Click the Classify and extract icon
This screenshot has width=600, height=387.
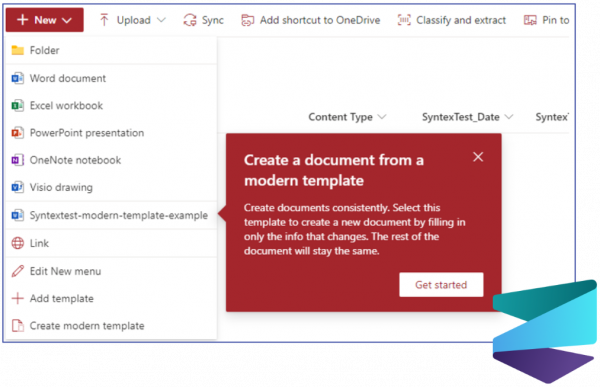click(404, 20)
